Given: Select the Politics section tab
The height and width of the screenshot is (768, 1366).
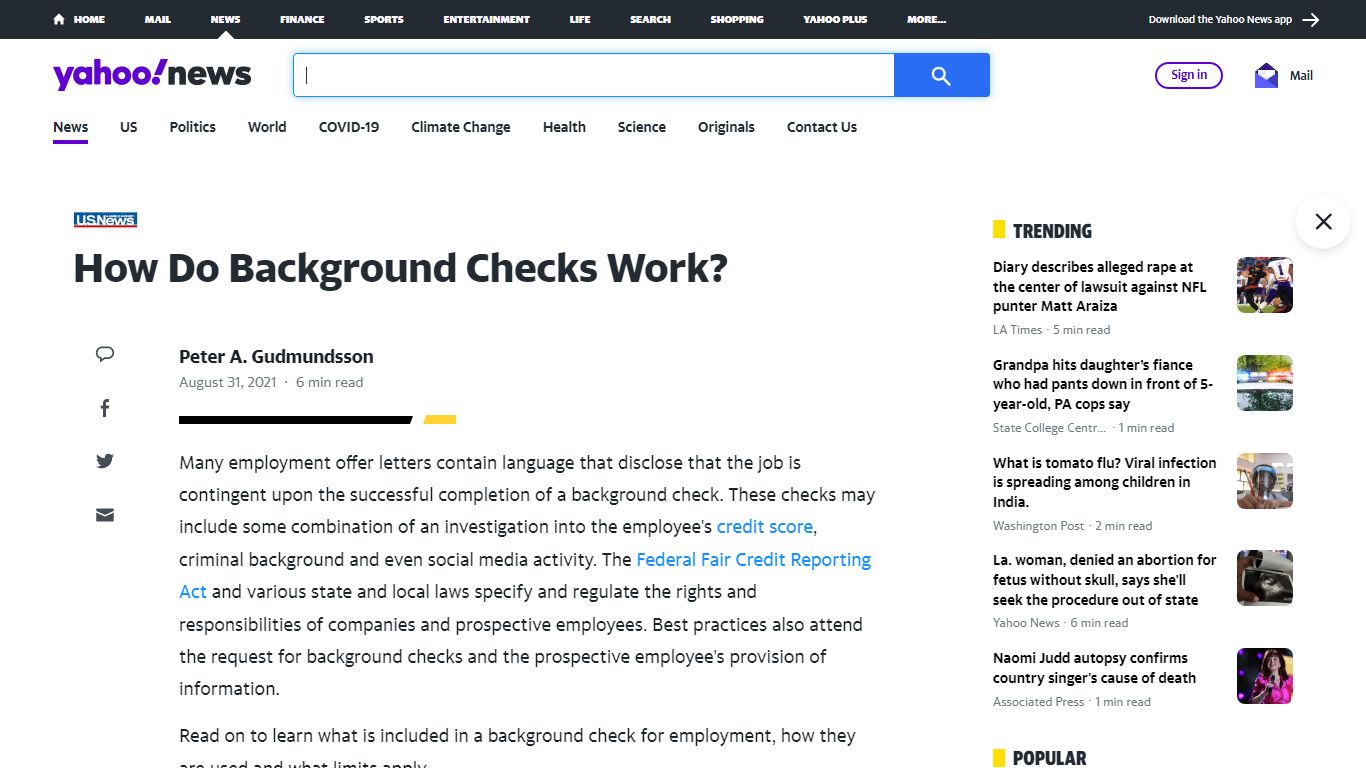Looking at the screenshot, I should pyautogui.click(x=193, y=127).
